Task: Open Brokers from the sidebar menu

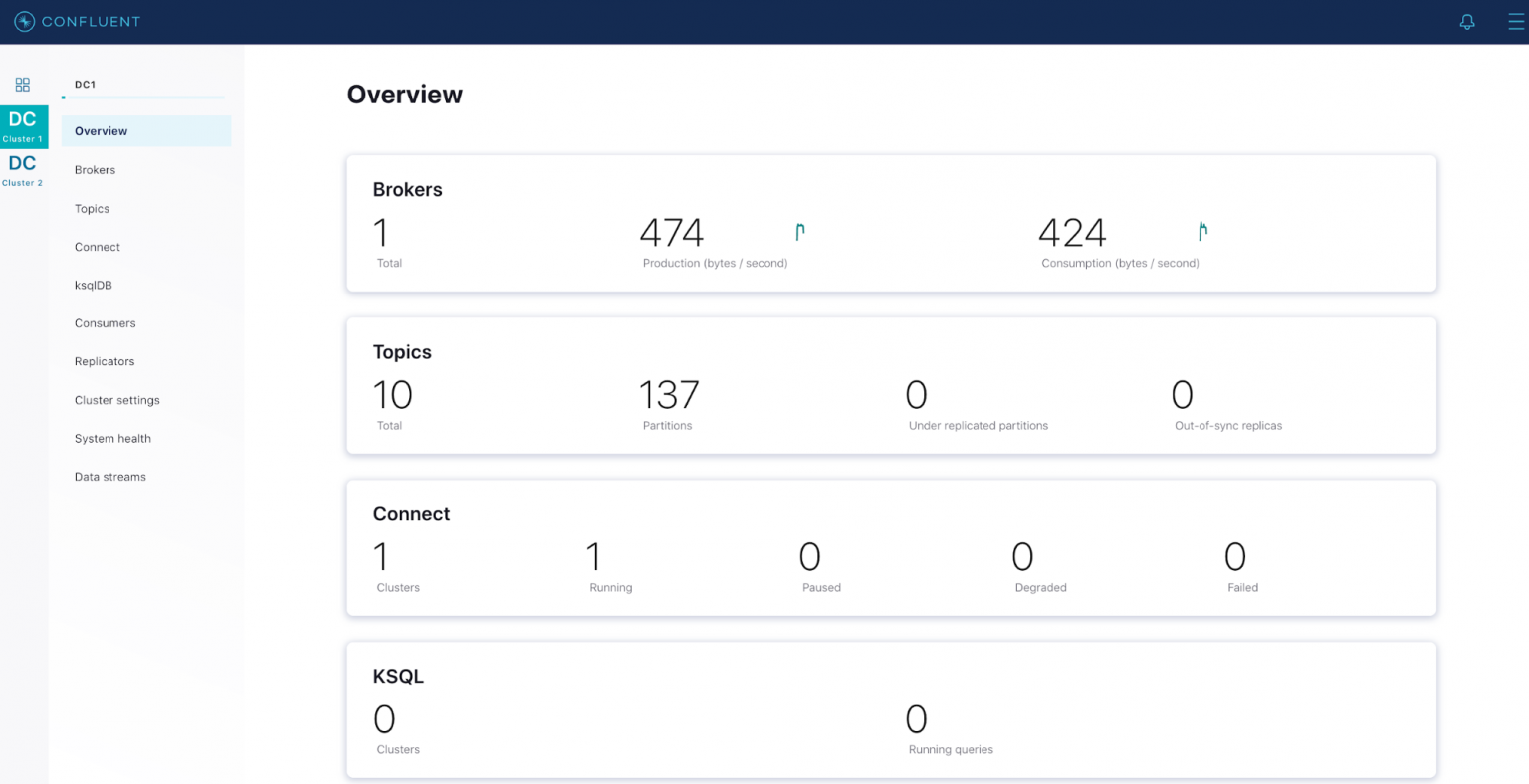Action: tap(95, 169)
